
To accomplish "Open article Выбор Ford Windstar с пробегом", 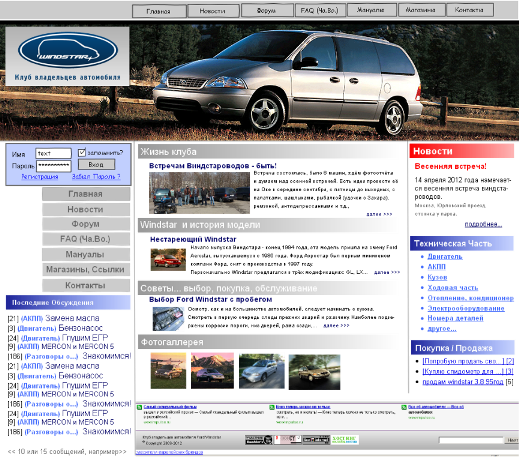I will (x=211, y=299).
